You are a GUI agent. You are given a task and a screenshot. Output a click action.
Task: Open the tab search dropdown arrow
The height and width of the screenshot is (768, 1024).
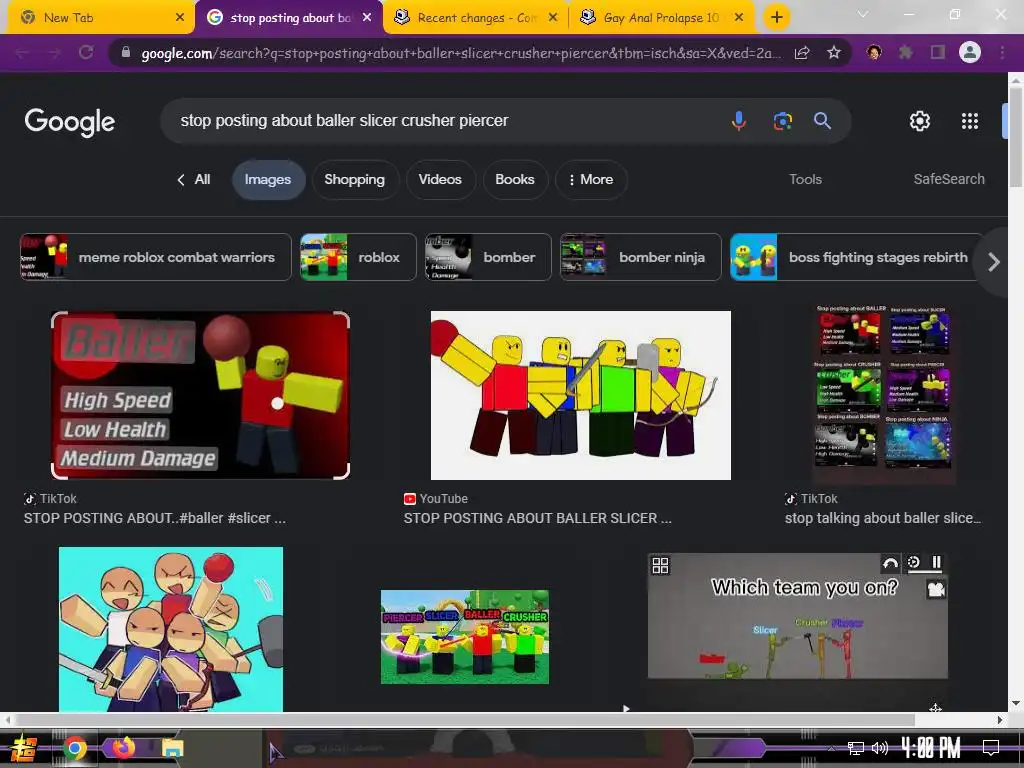(x=863, y=14)
